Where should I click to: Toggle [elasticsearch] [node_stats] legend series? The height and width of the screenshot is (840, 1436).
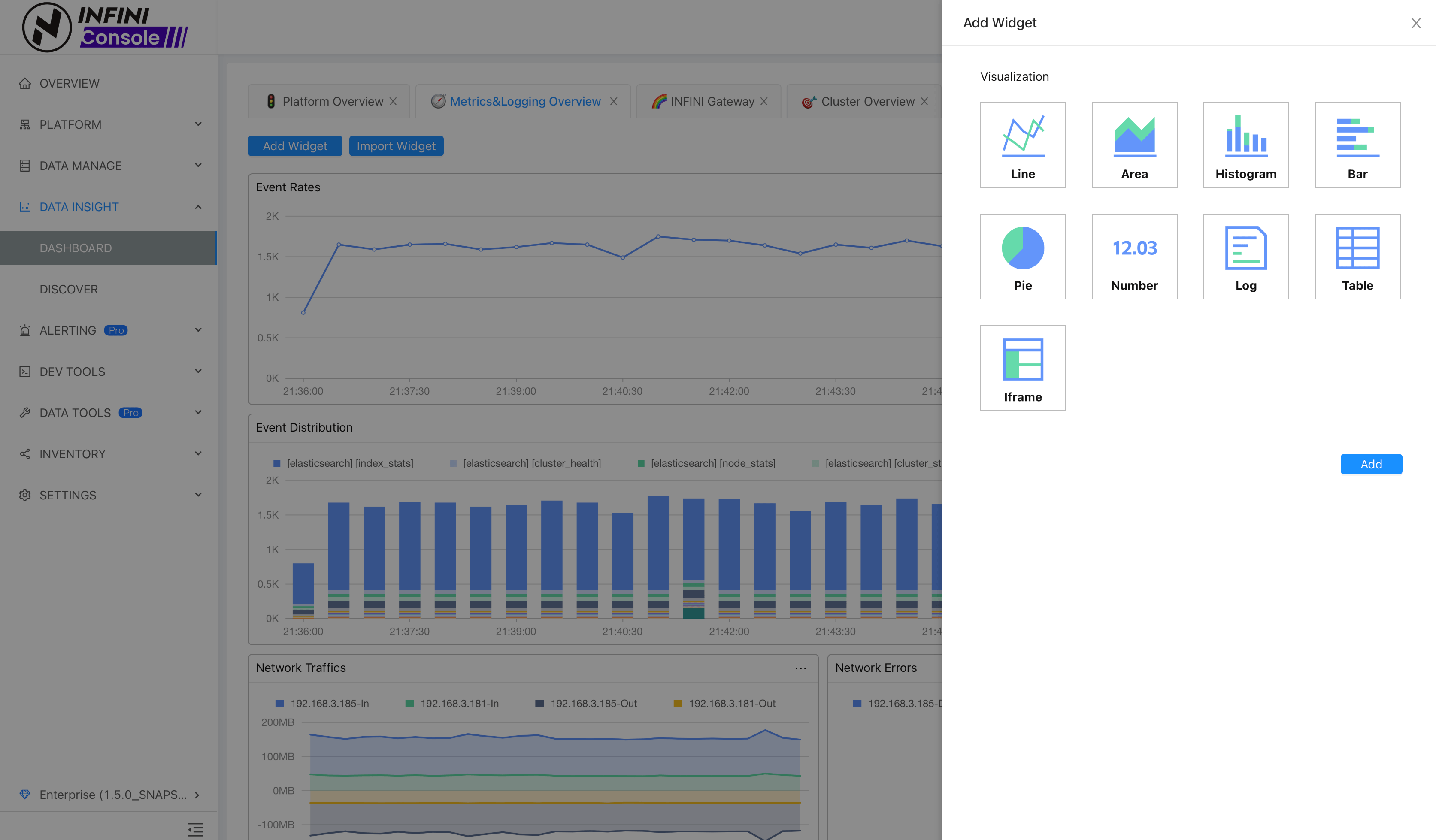706,464
